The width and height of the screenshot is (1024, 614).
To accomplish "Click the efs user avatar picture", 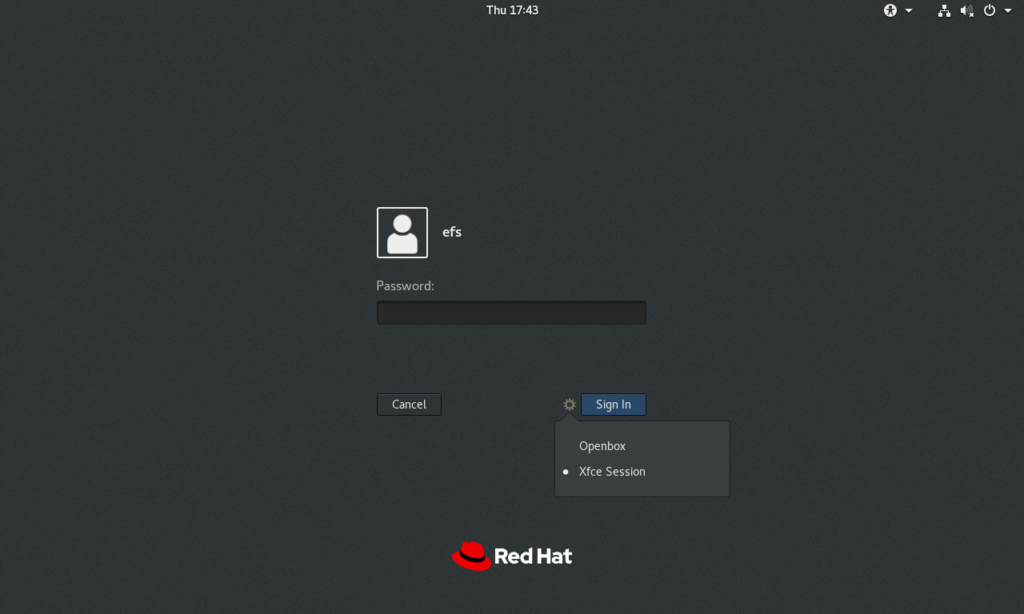I will [x=402, y=233].
